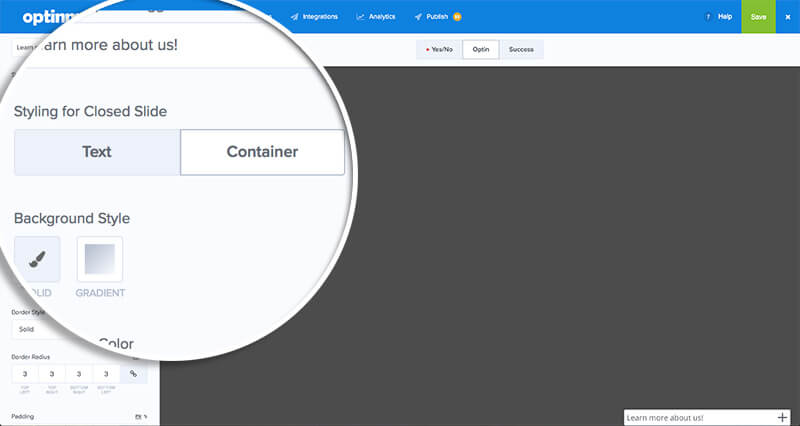Open the Integrations tab

[314, 17]
